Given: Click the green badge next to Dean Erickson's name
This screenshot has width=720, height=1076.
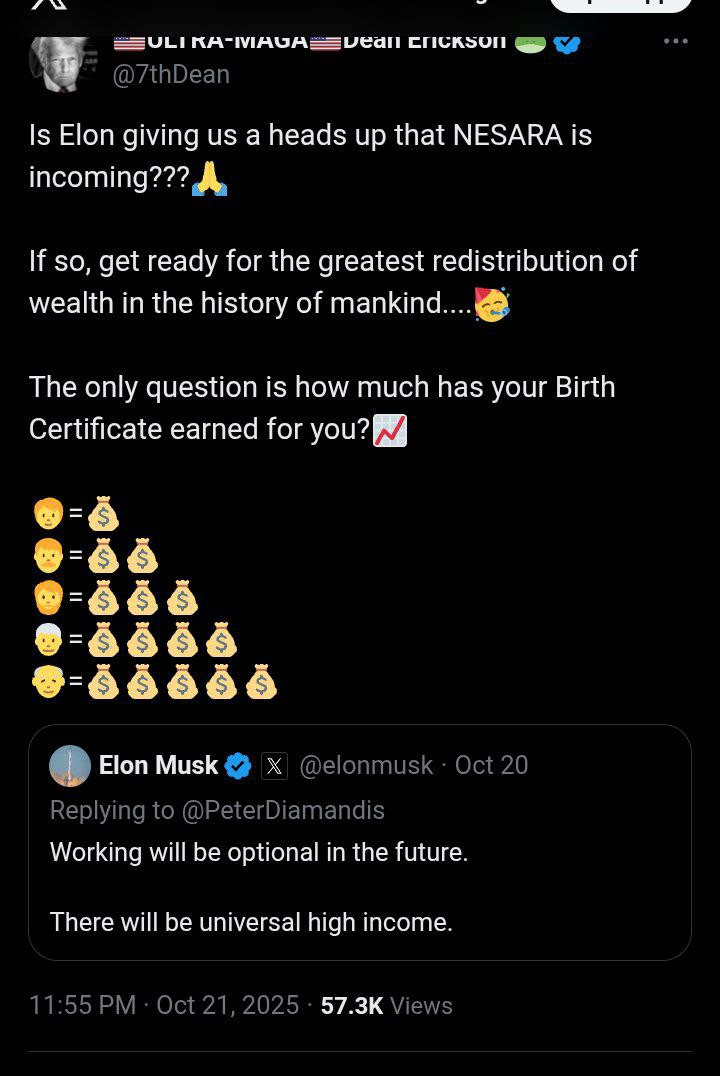Looking at the screenshot, I should [x=530, y=43].
